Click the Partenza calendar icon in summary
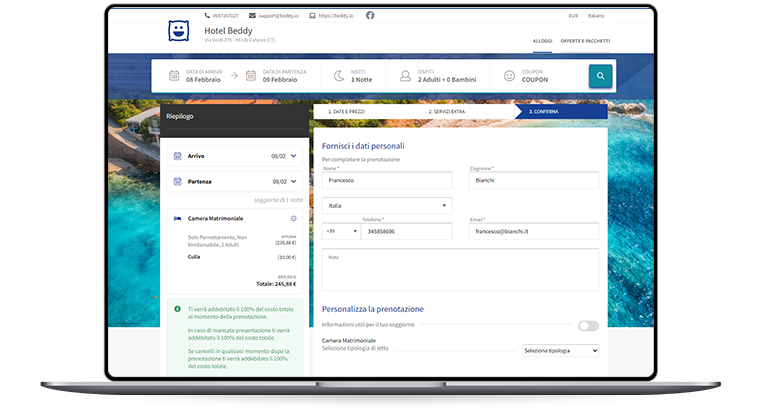The image size is (760, 410). [177, 182]
